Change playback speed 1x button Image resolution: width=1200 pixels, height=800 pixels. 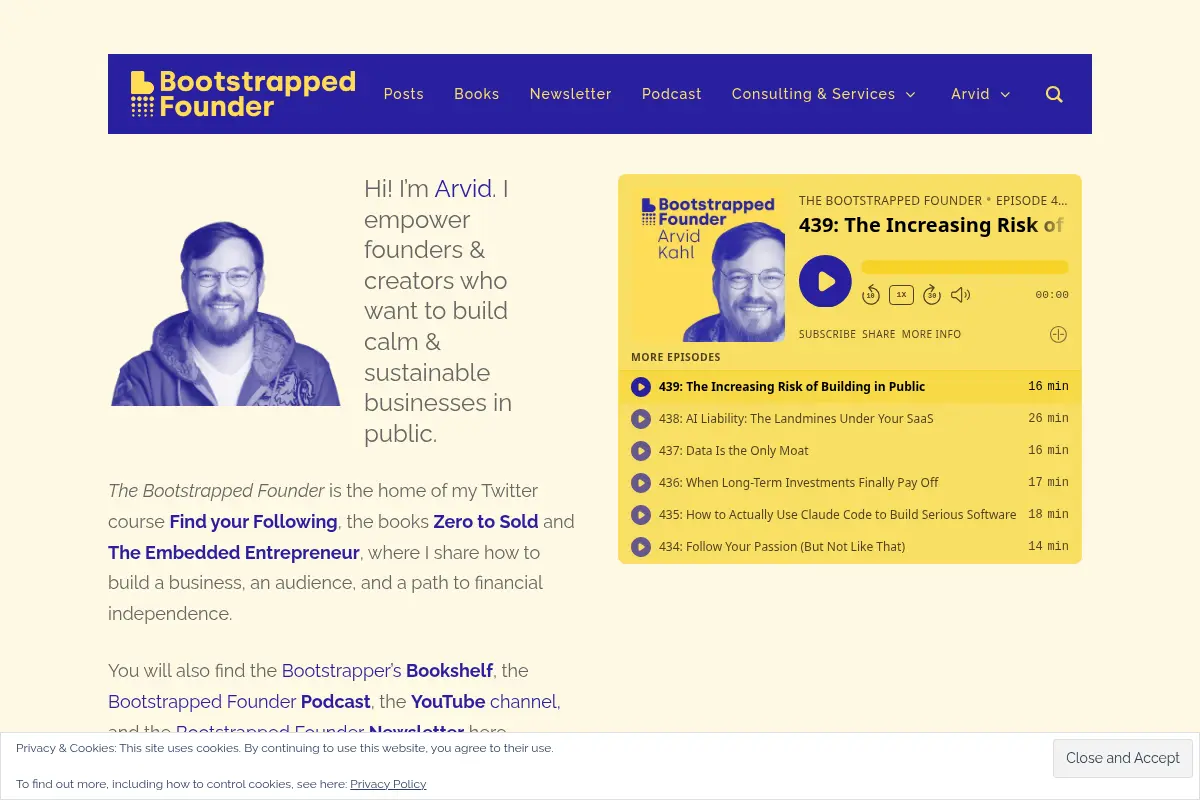pos(901,294)
